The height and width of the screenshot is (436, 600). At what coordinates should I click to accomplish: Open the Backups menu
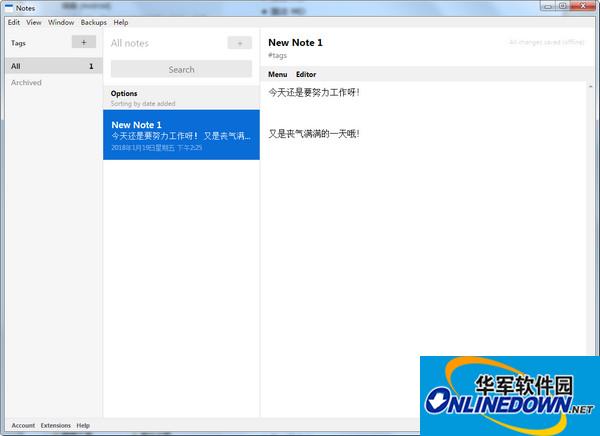point(93,22)
